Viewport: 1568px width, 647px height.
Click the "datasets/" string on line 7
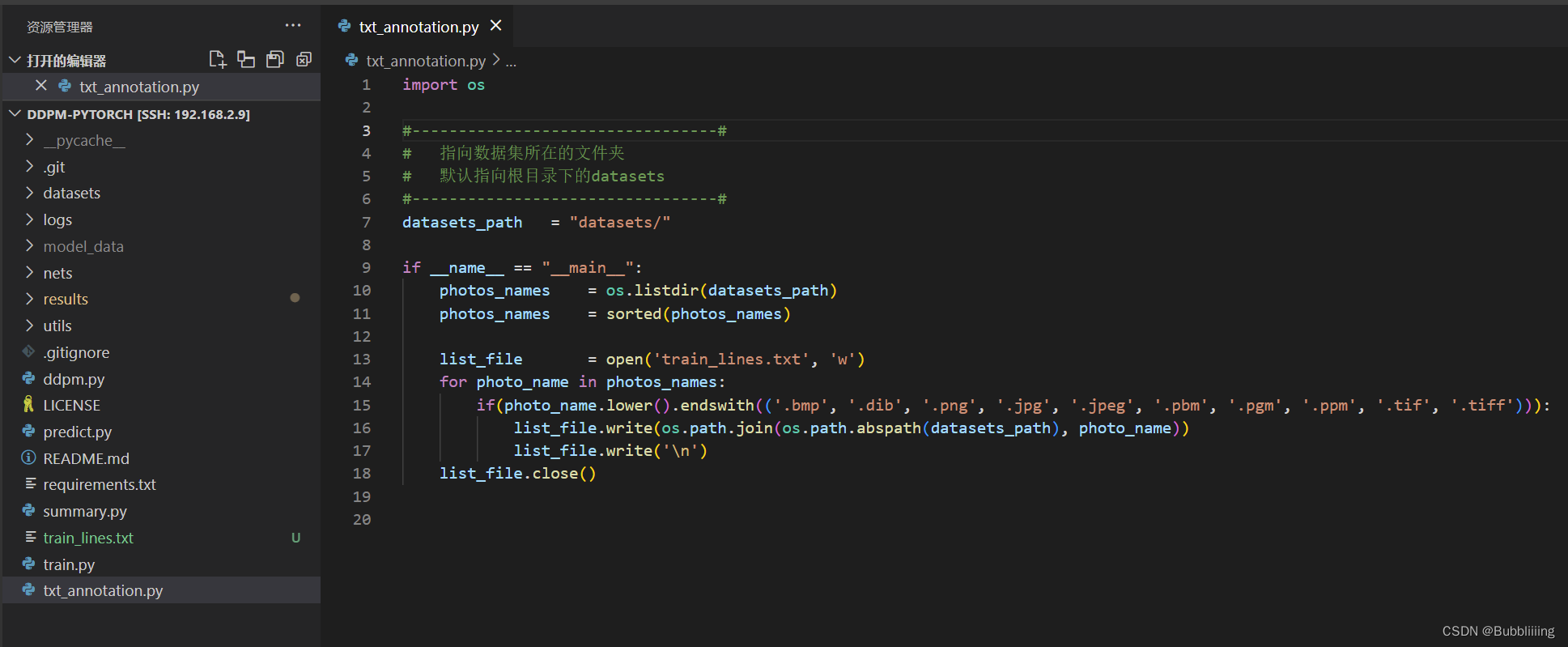620,222
